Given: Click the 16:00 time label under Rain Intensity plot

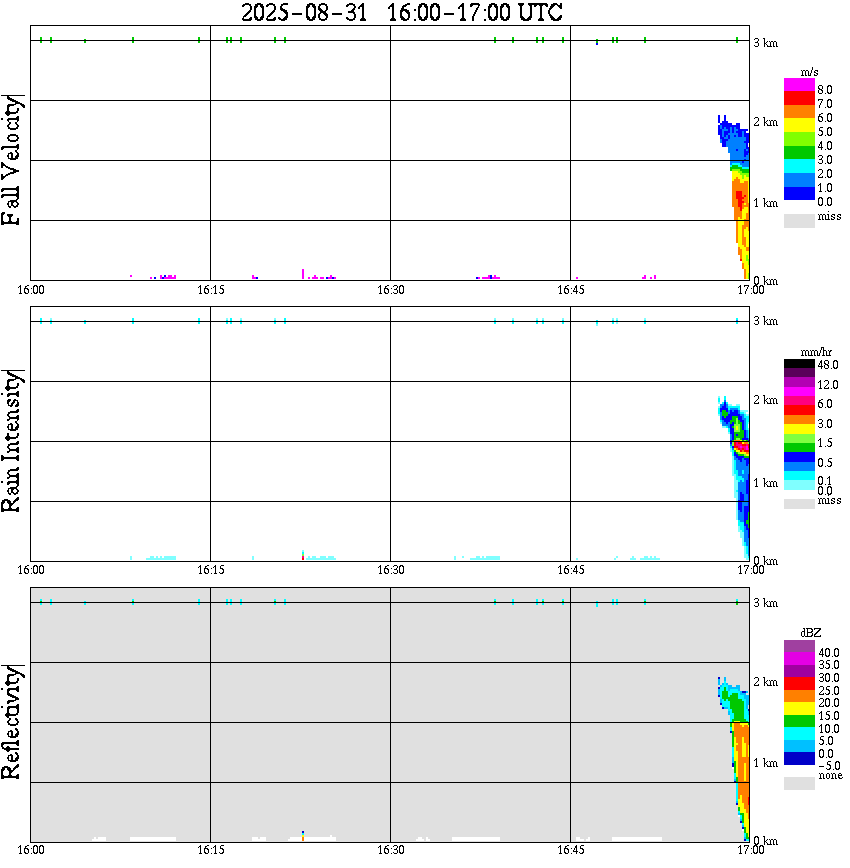Looking at the screenshot, I should pyautogui.click(x=31, y=570).
